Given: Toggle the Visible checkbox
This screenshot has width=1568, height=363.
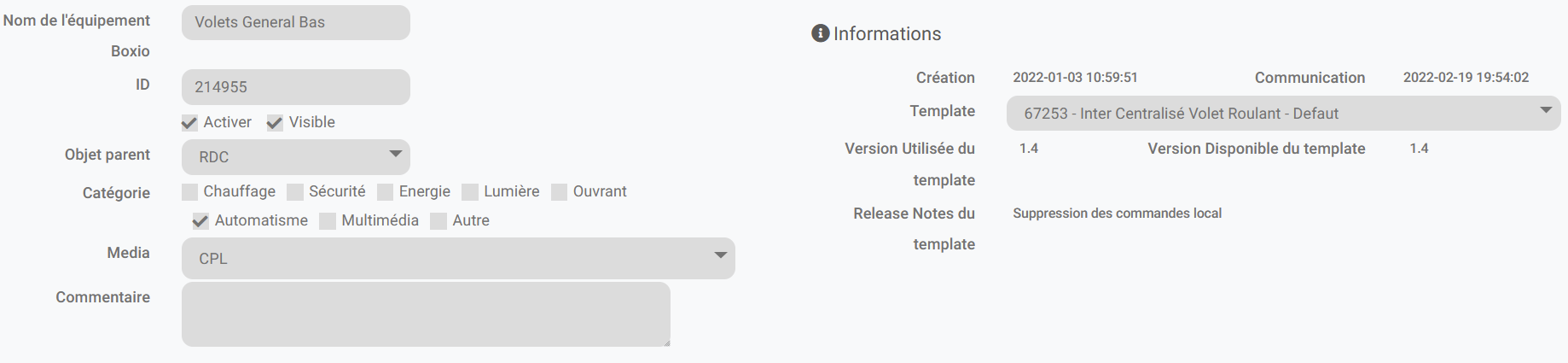Looking at the screenshot, I should (x=275, y=123).
